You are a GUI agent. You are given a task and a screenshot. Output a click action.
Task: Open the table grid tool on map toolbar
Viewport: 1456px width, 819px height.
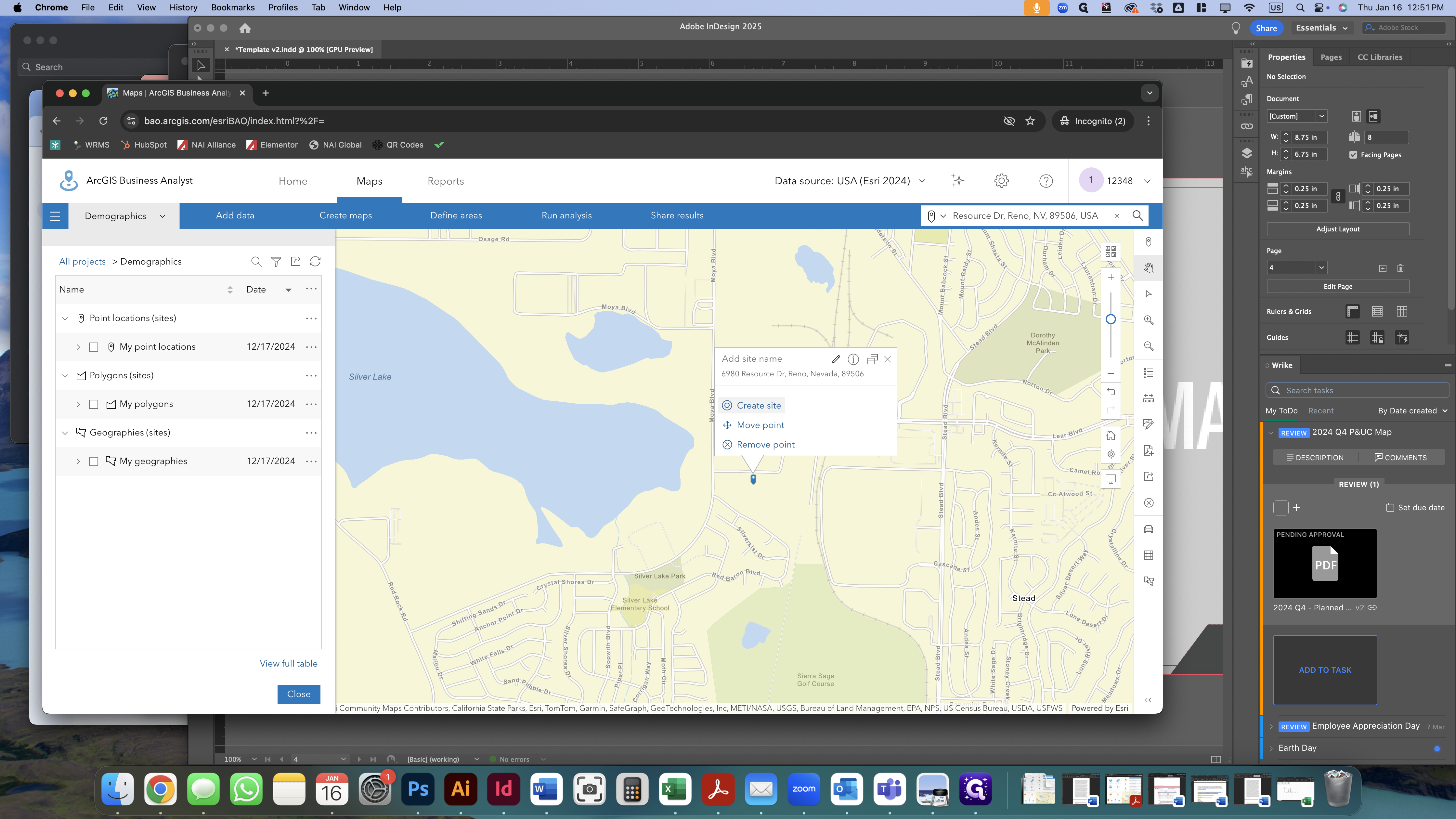[x=1149, y=555]
